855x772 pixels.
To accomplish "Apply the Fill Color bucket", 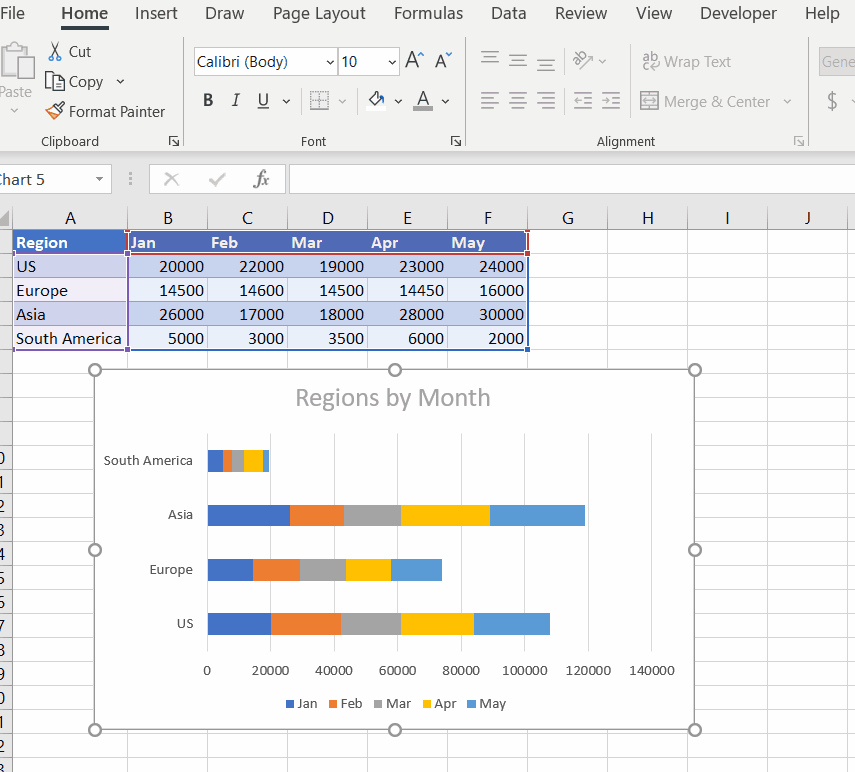I will click(376, 100).
